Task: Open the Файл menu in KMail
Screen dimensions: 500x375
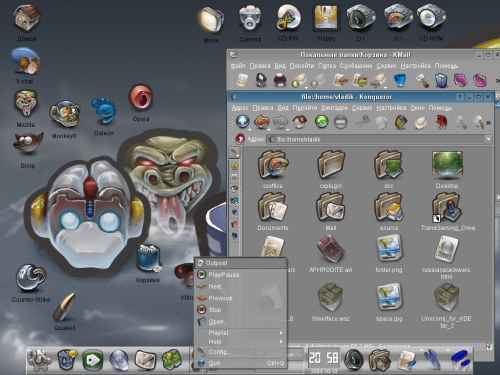Action: (x=238, y=66)
